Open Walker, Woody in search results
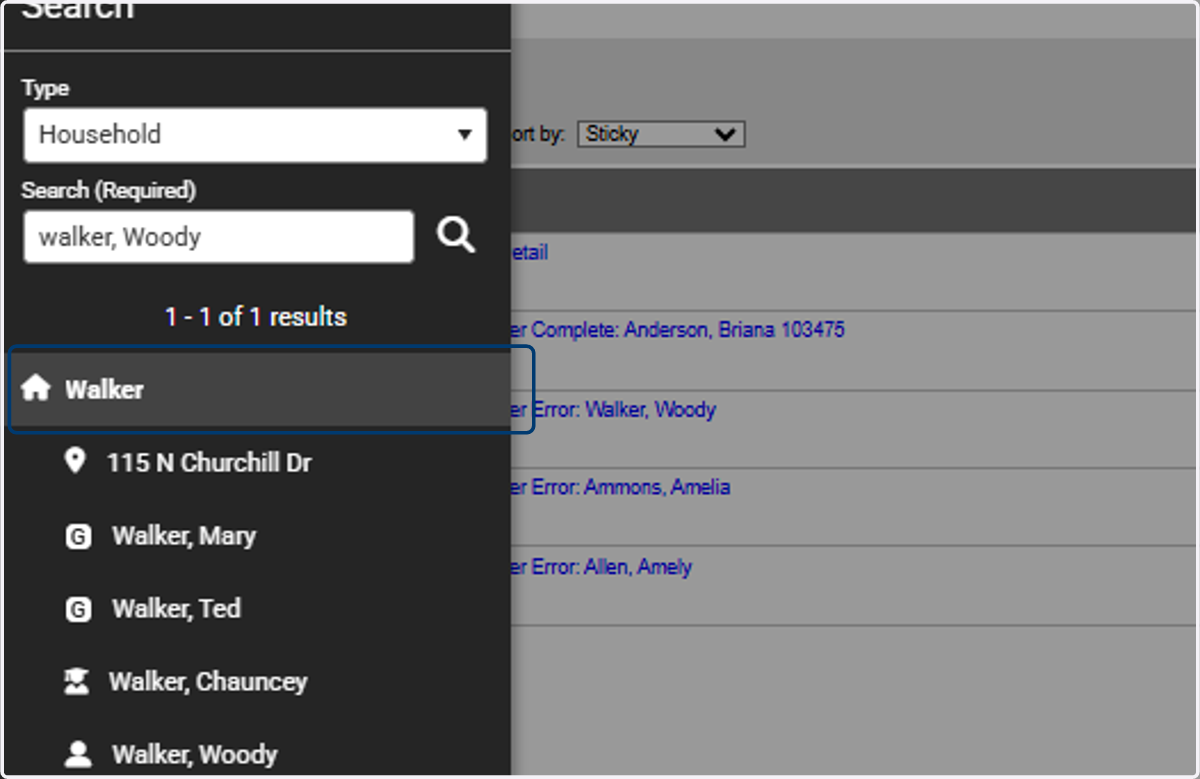The width and height of the screenshot is (1200, 779). 194,754
